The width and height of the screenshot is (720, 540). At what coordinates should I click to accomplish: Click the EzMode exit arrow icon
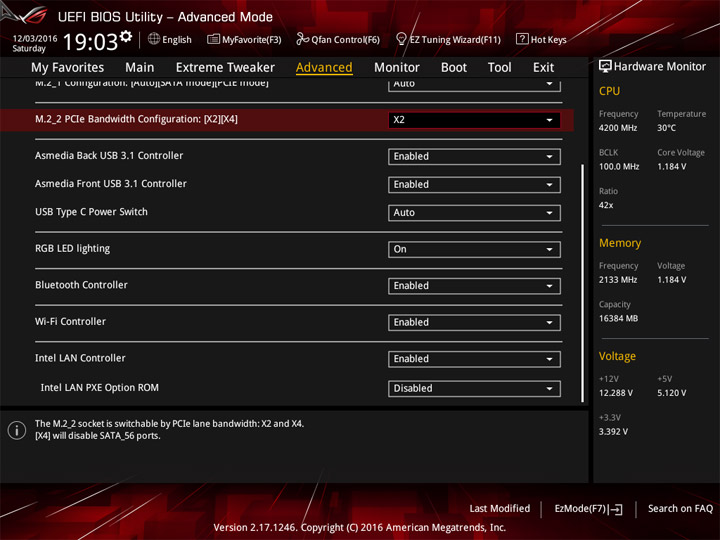[x=616, y=509]
